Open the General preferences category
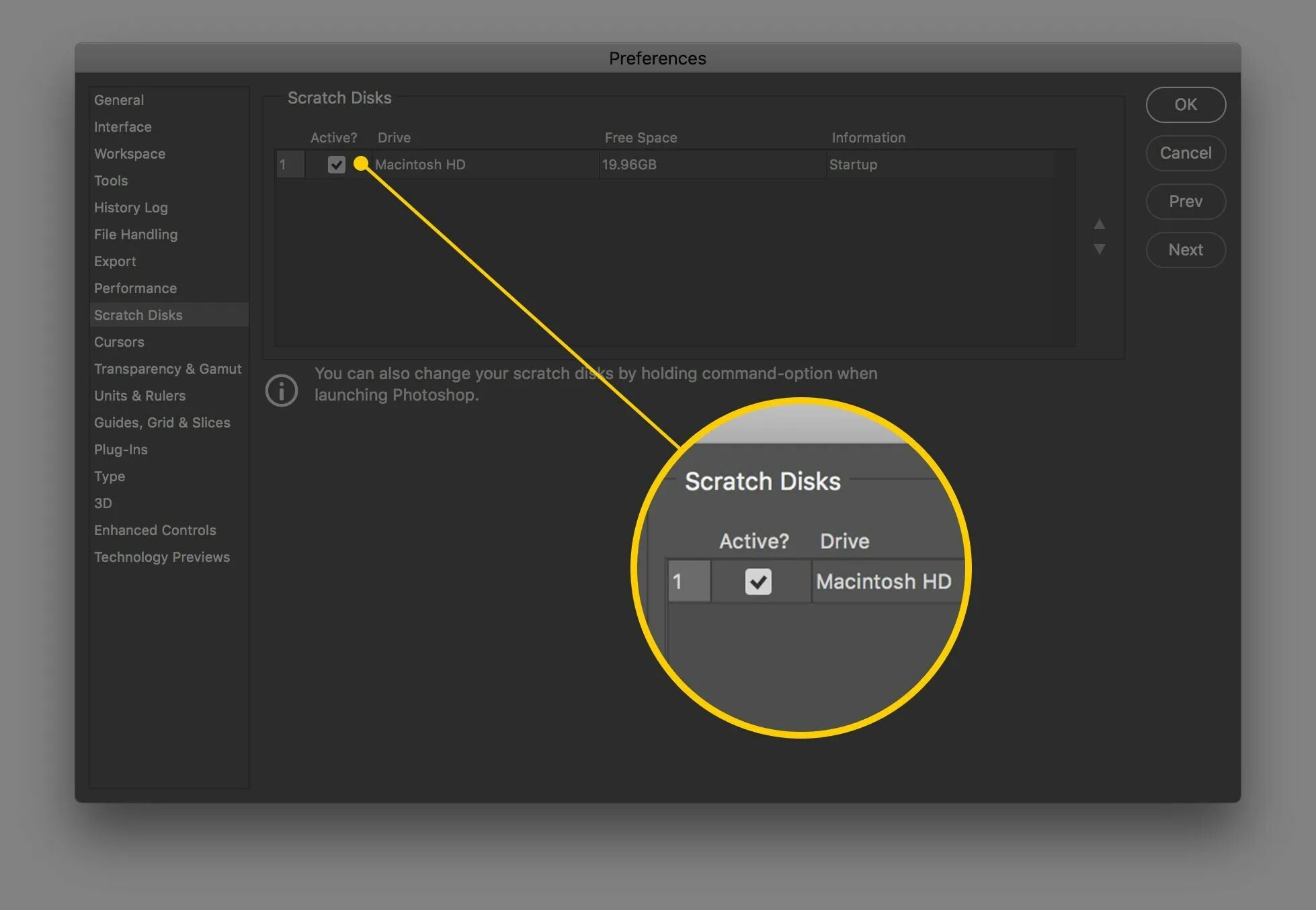1316x910 pixels. click(119, 100)
